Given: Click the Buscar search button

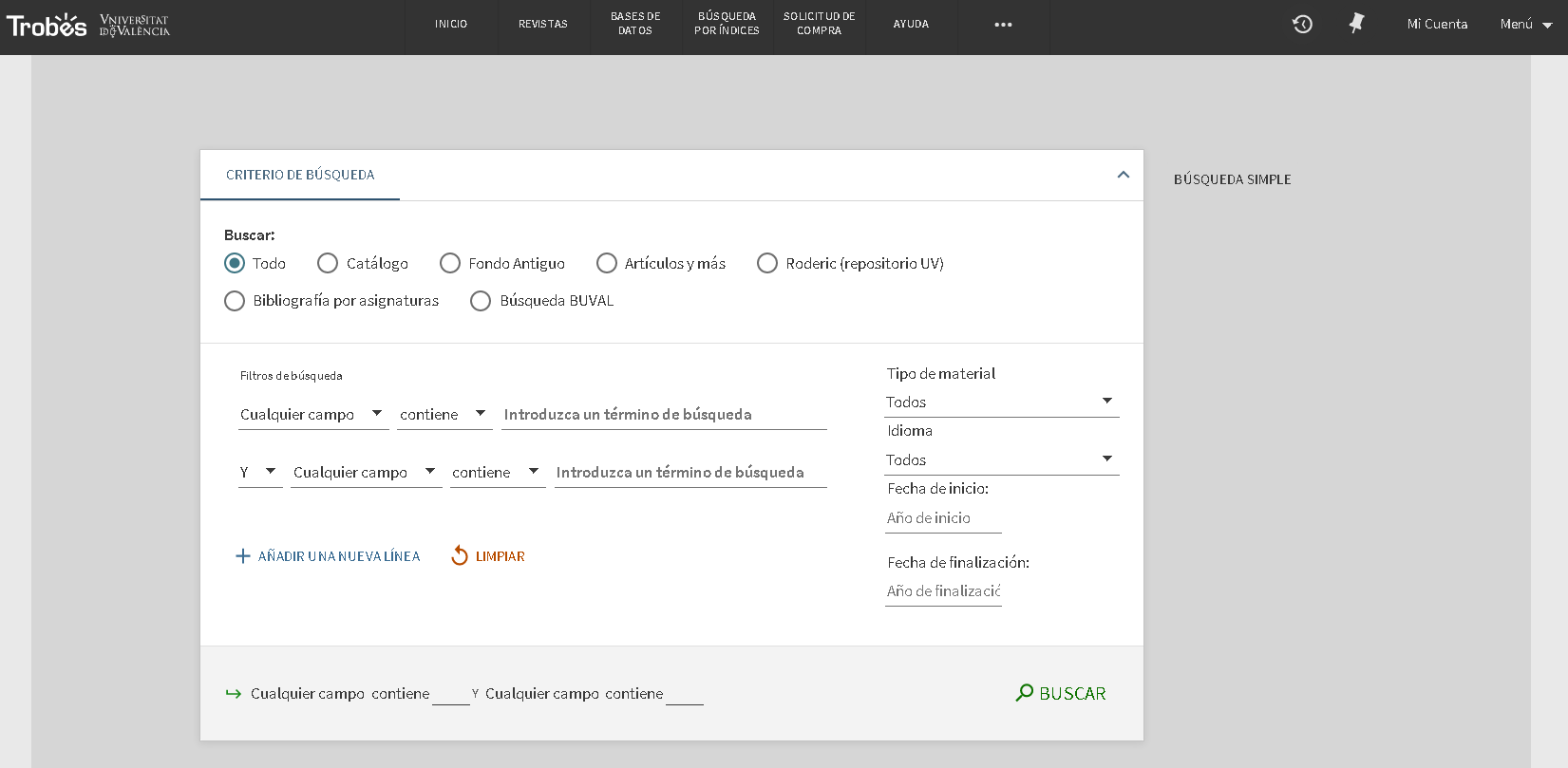Looking at the screenshot, I should 1061,693.
